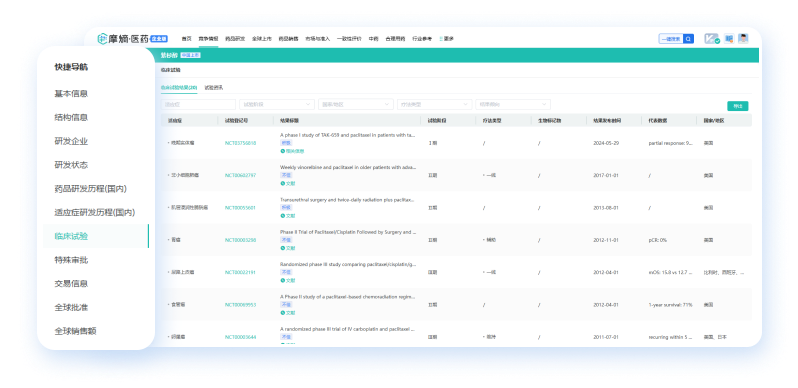Open 药品研发 in top navigation
The height and width of the screenshot is (388, 798).
click(x=235, y=39)
